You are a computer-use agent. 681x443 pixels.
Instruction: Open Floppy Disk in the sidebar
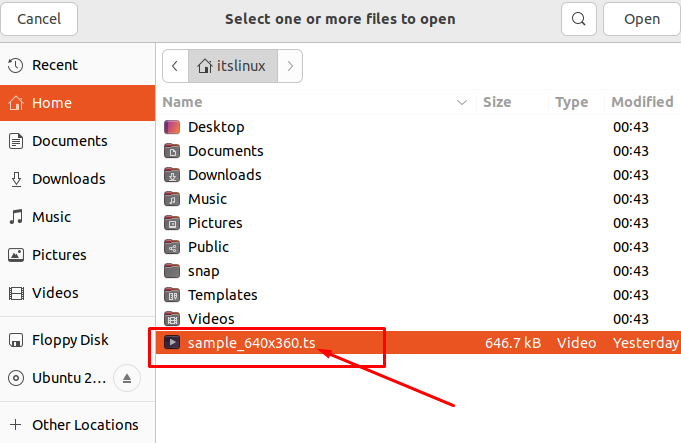pos(77,340)
